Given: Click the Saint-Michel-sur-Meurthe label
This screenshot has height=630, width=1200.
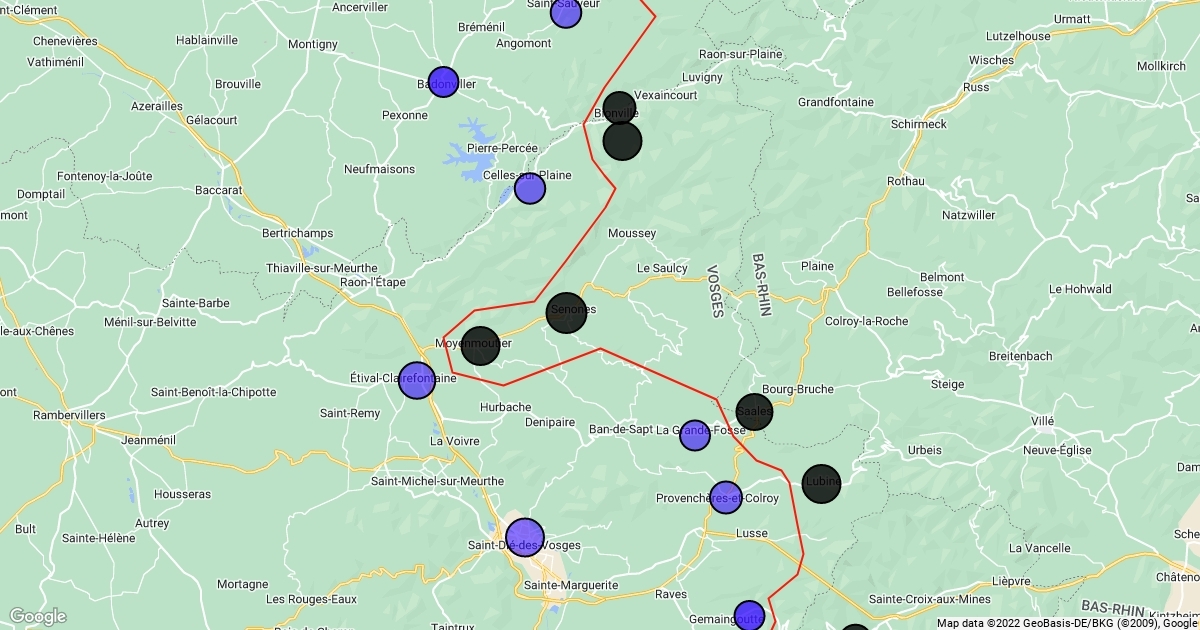Looking at the screenshot, I should (438, 481).
